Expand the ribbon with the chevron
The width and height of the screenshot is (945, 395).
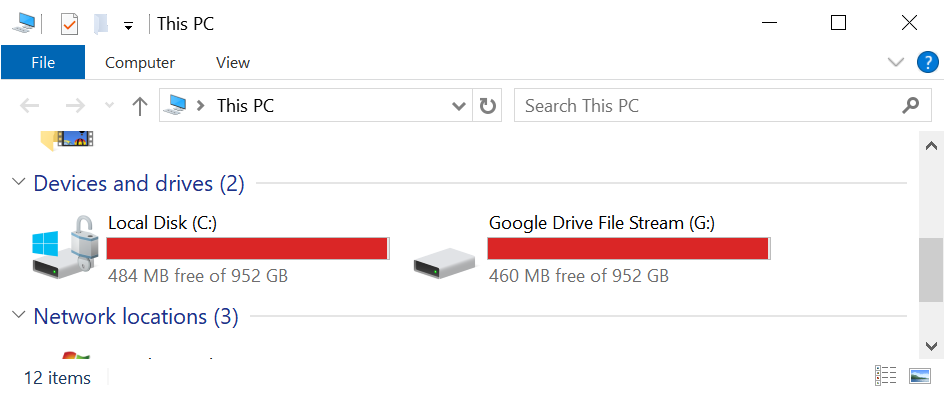pyautogui.click(x=896, y=62)
